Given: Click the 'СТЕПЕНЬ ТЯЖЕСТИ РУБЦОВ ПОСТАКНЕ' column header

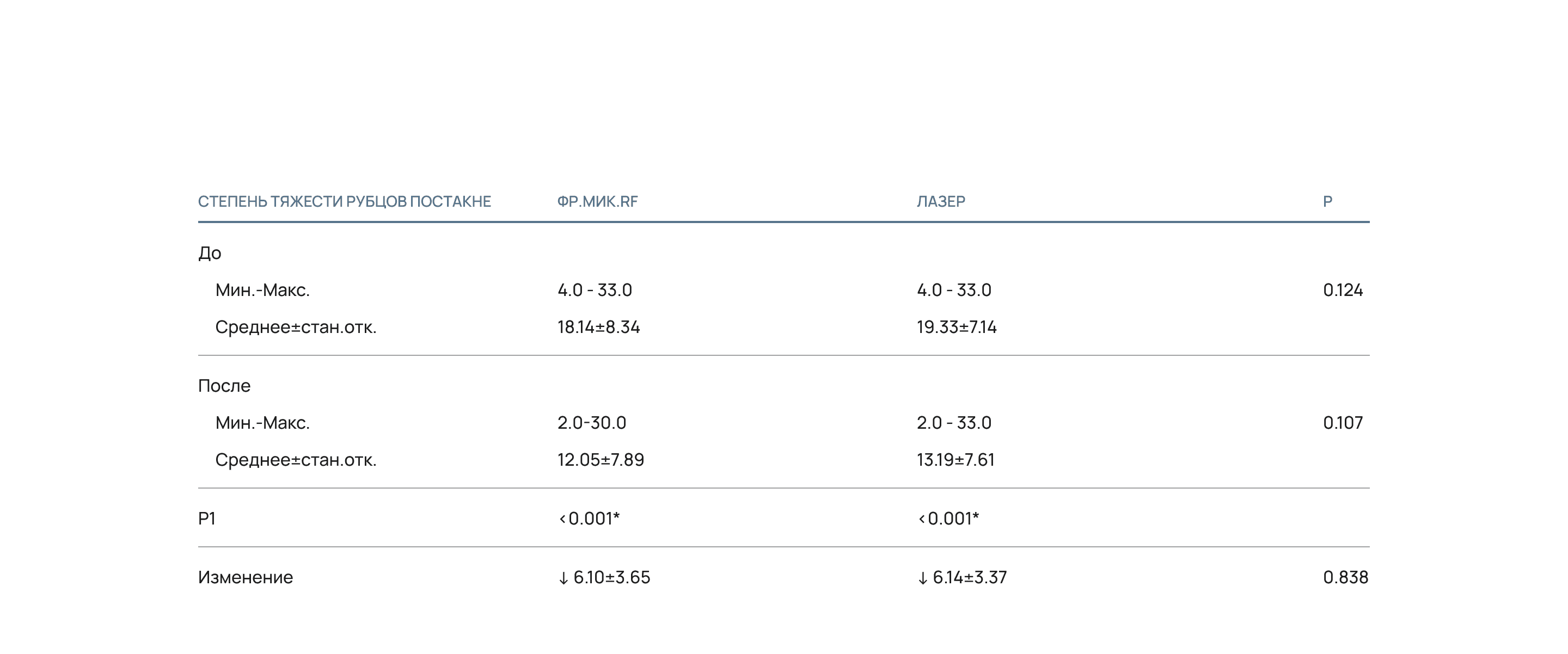Looking at the screenshot, I should (345, 201).
